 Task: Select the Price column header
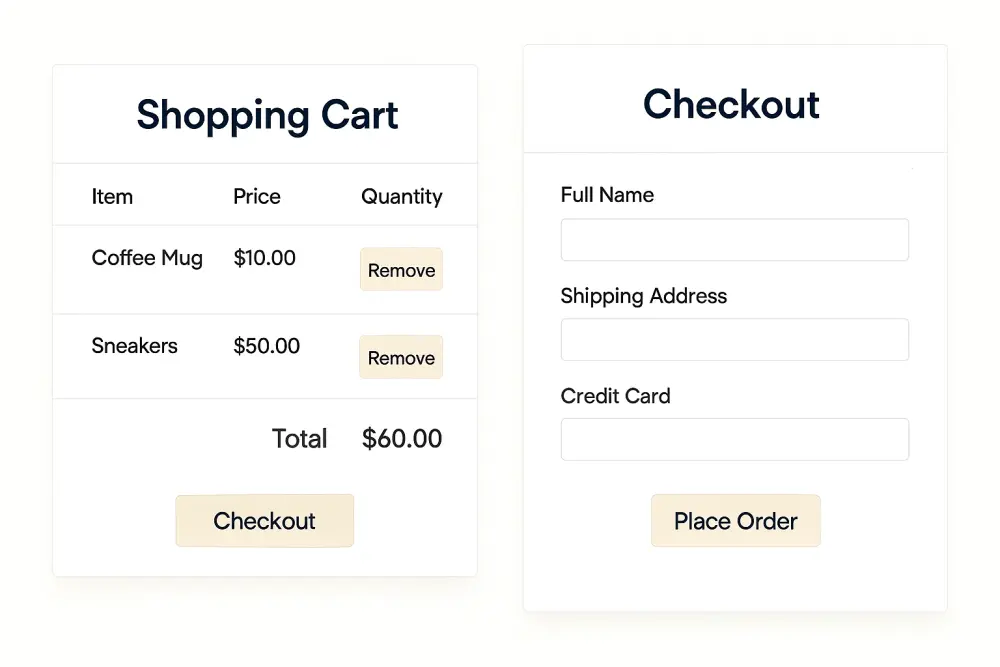[256, 197]
